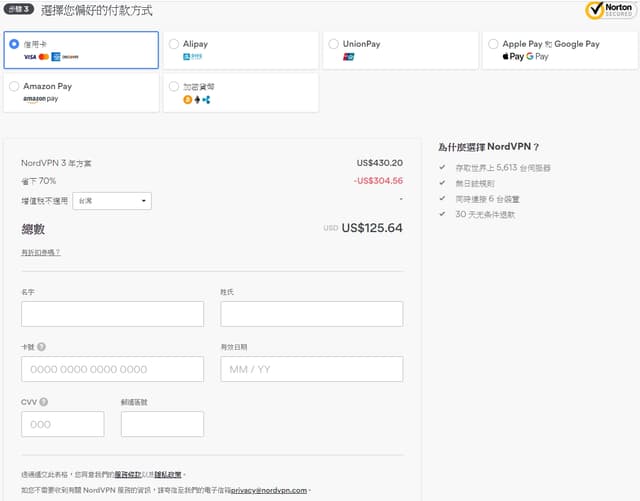The image size is (640, 501).
Task: Click the Alipay logo icon
Action: (x=192, y=57)
